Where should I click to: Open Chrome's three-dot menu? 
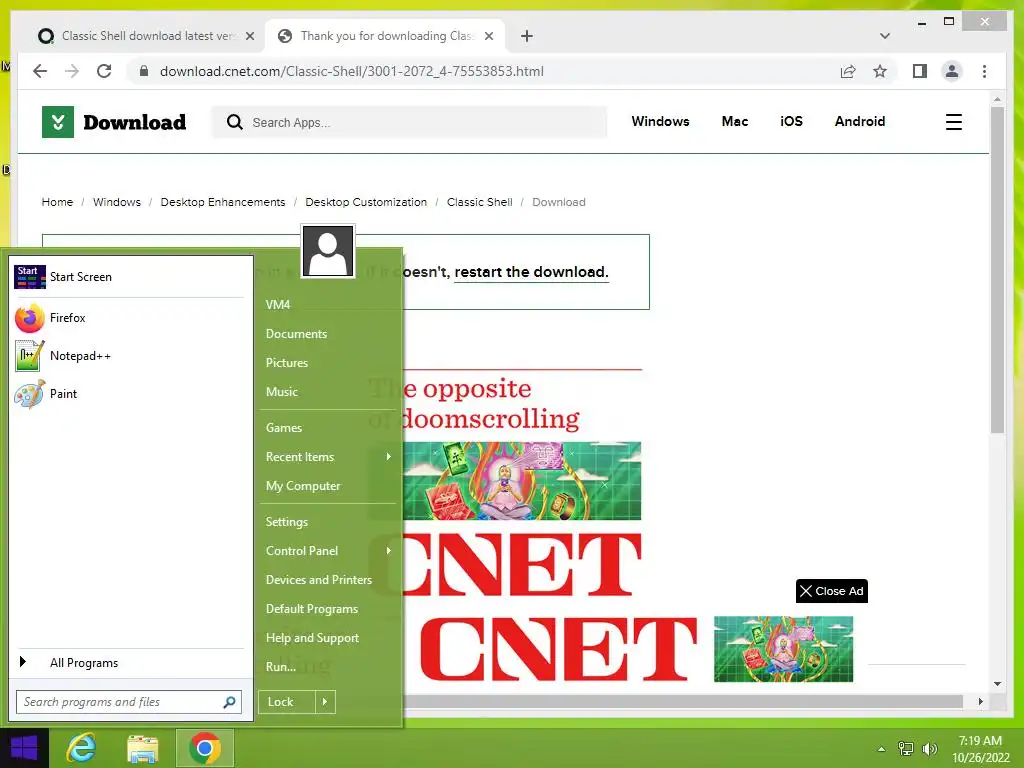tap(984, 71)
